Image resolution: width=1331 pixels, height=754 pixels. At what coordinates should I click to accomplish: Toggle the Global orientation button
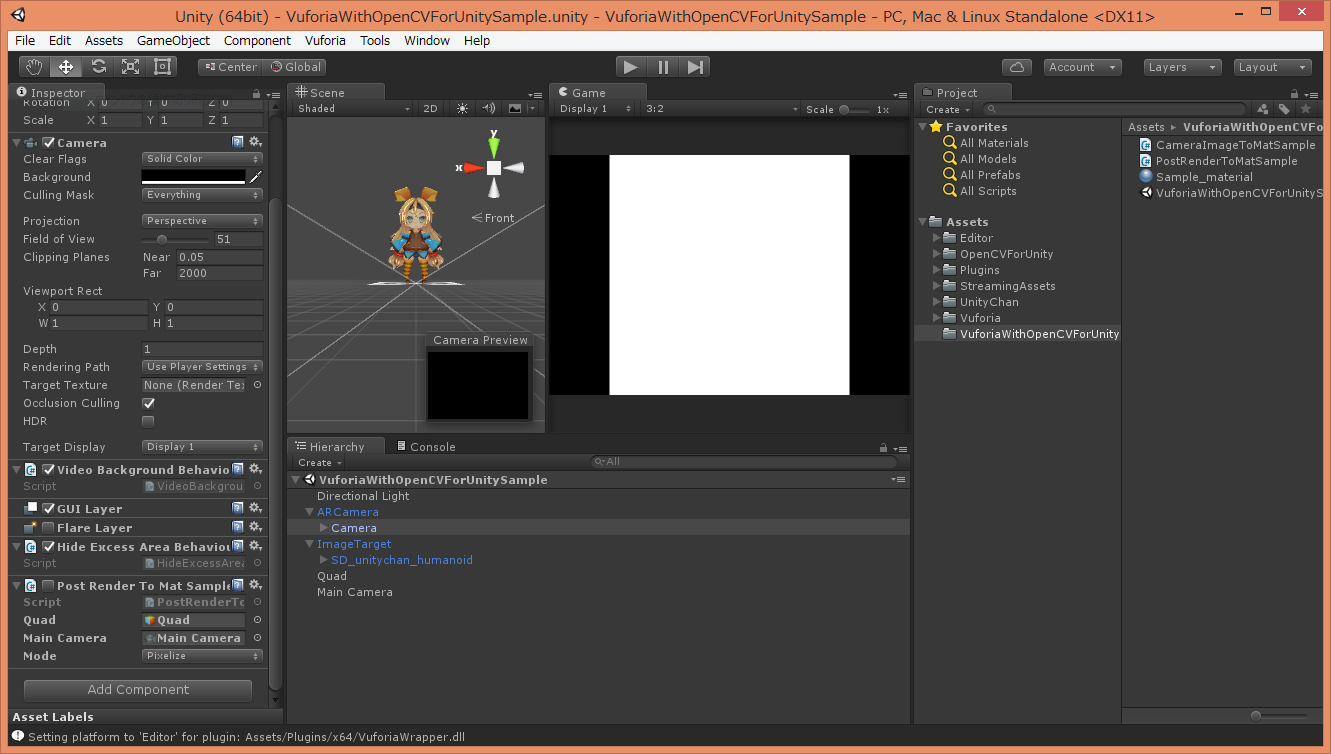(x=294, y=67)
